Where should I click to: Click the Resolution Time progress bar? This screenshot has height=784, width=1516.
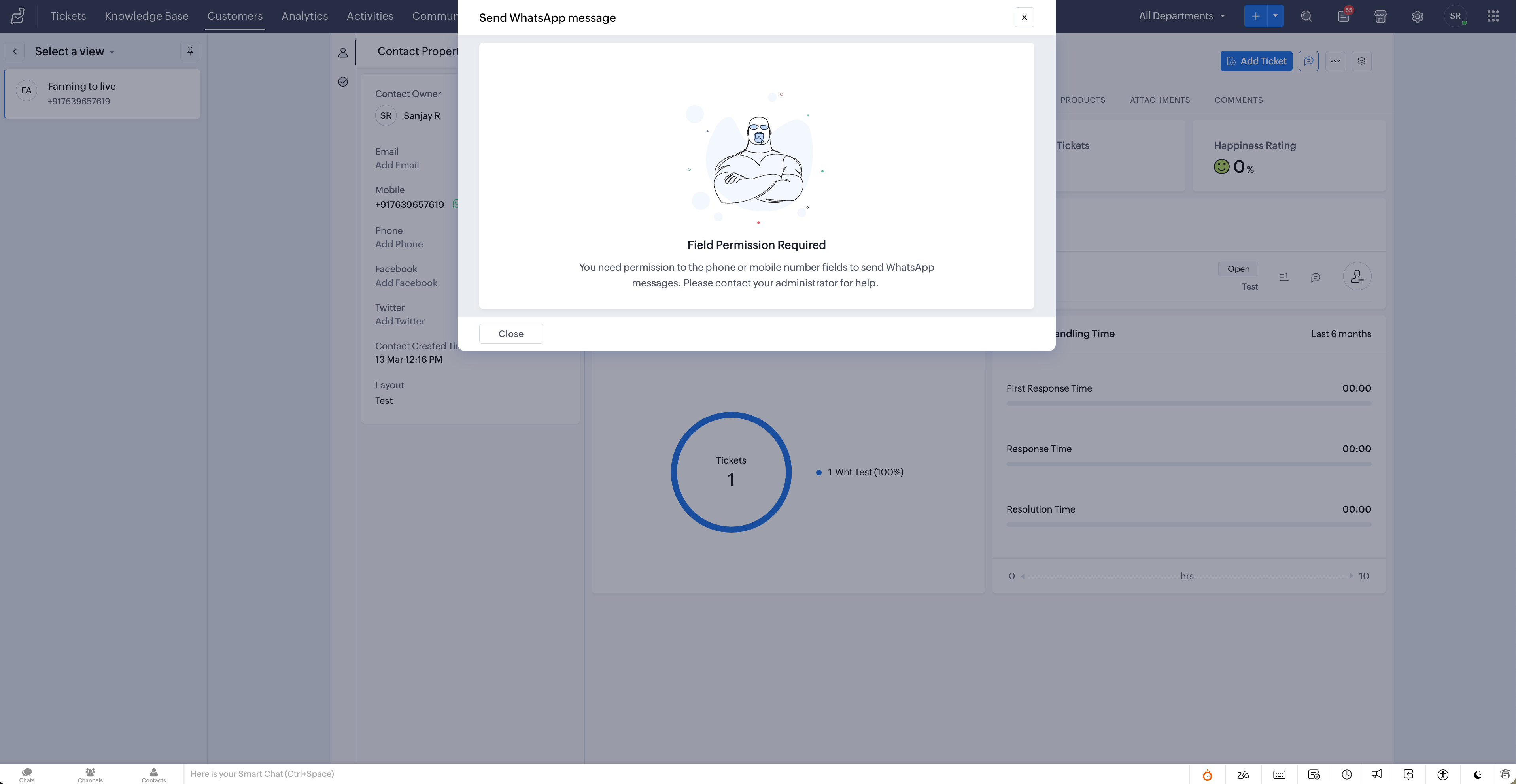click(1188, 525)
